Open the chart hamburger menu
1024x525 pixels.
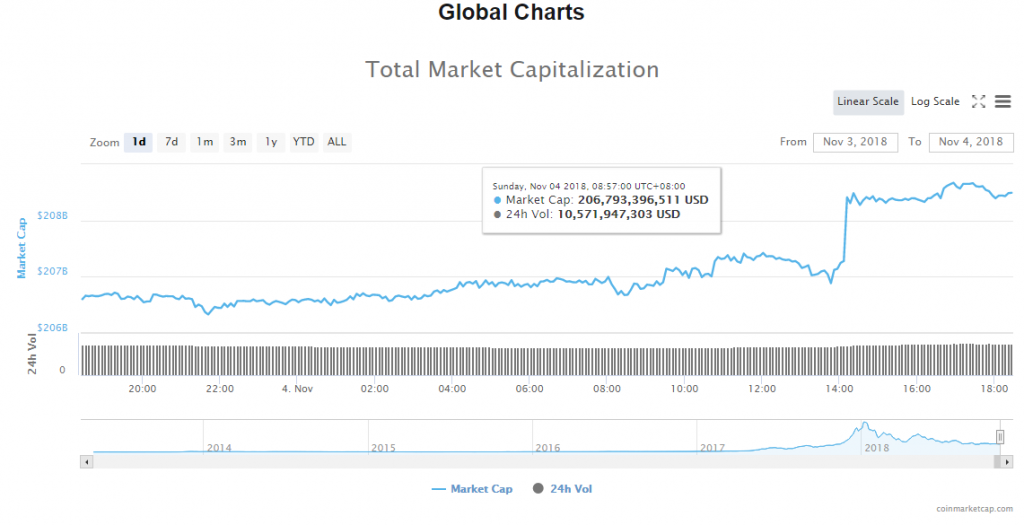click(x=1003, y=101)
